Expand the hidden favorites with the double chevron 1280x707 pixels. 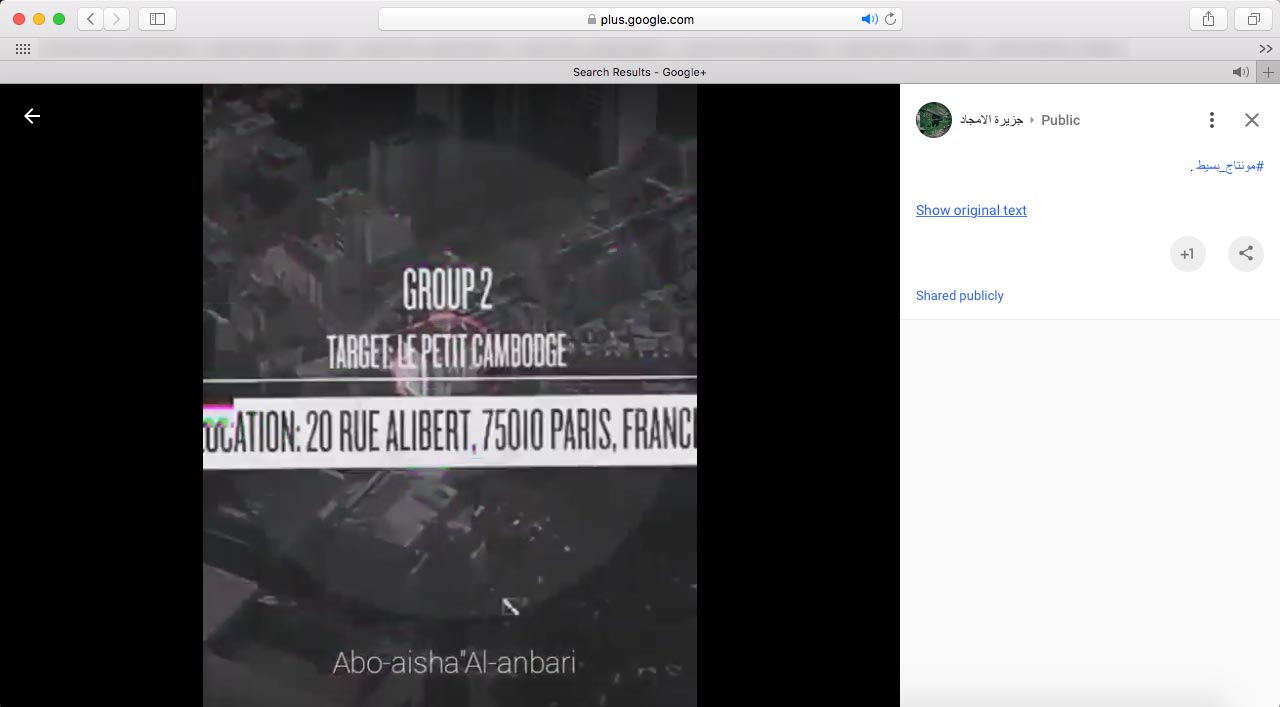click(x=1265, y=49)
